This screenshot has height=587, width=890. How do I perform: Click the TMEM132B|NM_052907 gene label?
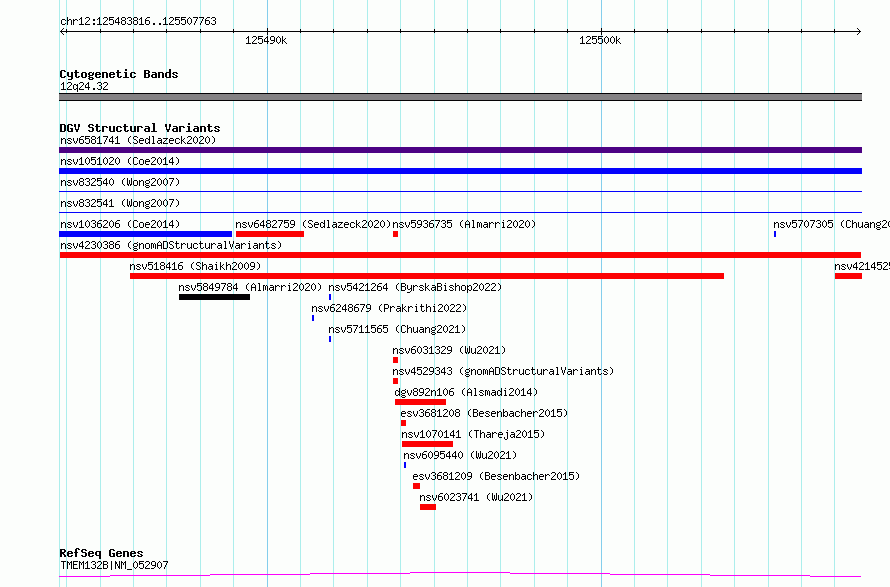pyautogui.click(x=114, y=565)
